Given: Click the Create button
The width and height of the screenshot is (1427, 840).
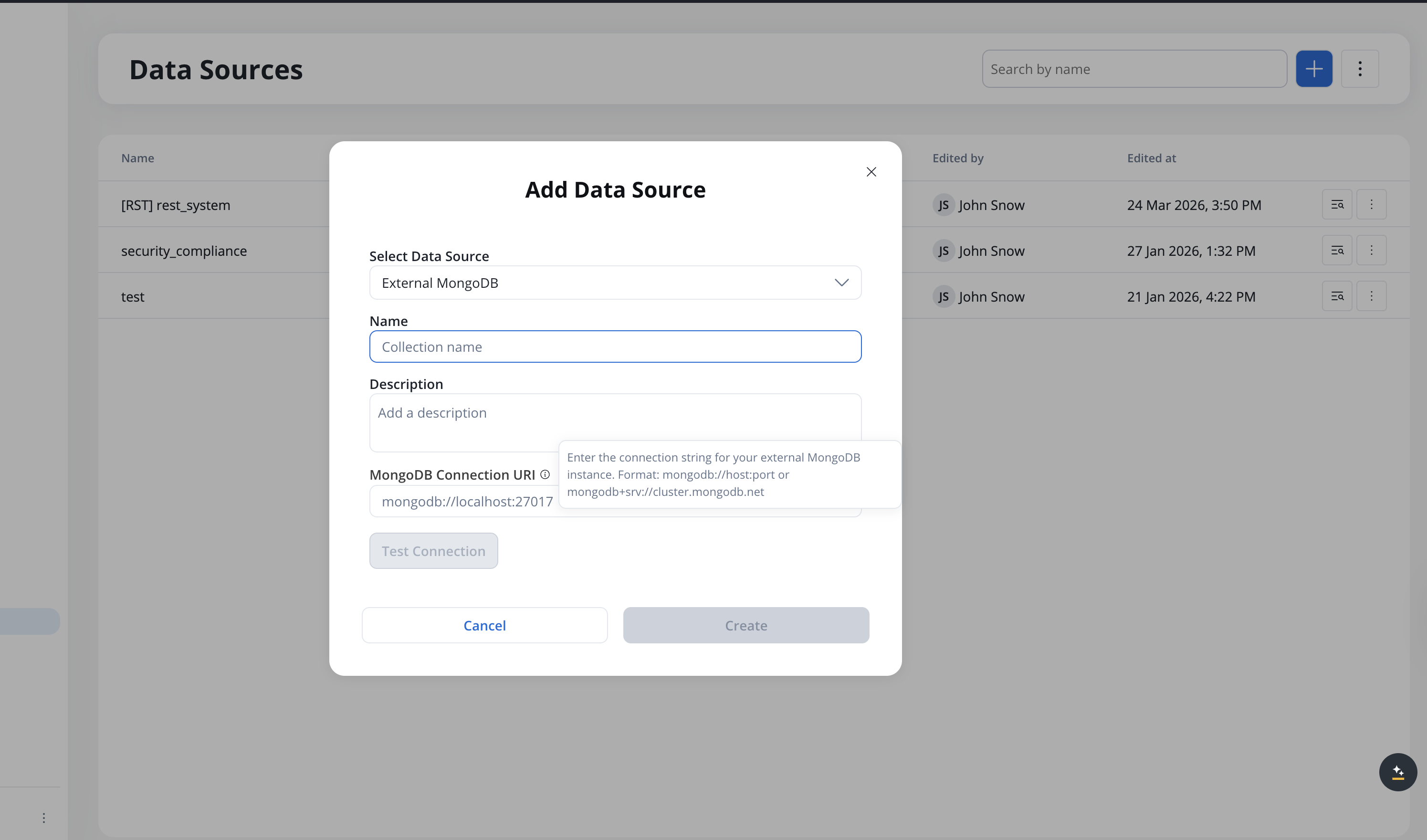Looking at the screenshot, I should pyautogui.click(x=746, y=625).
